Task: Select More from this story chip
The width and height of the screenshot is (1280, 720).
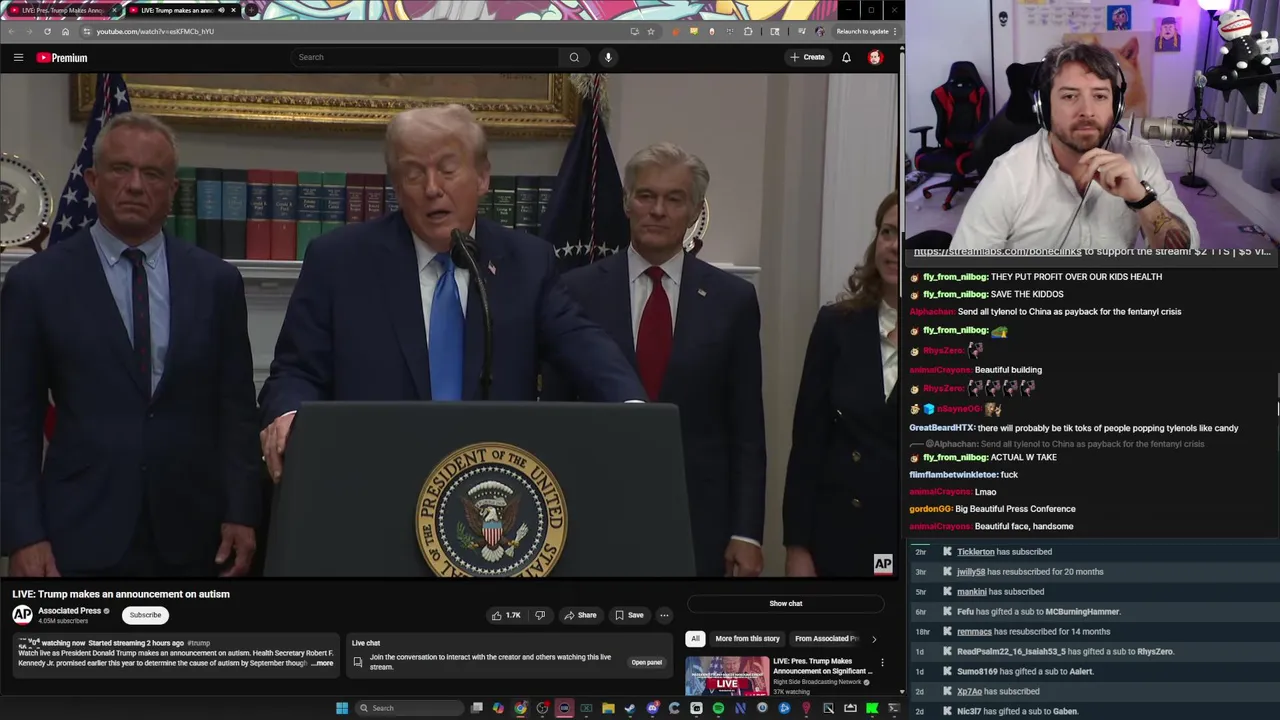Action: tap(747, 638)
